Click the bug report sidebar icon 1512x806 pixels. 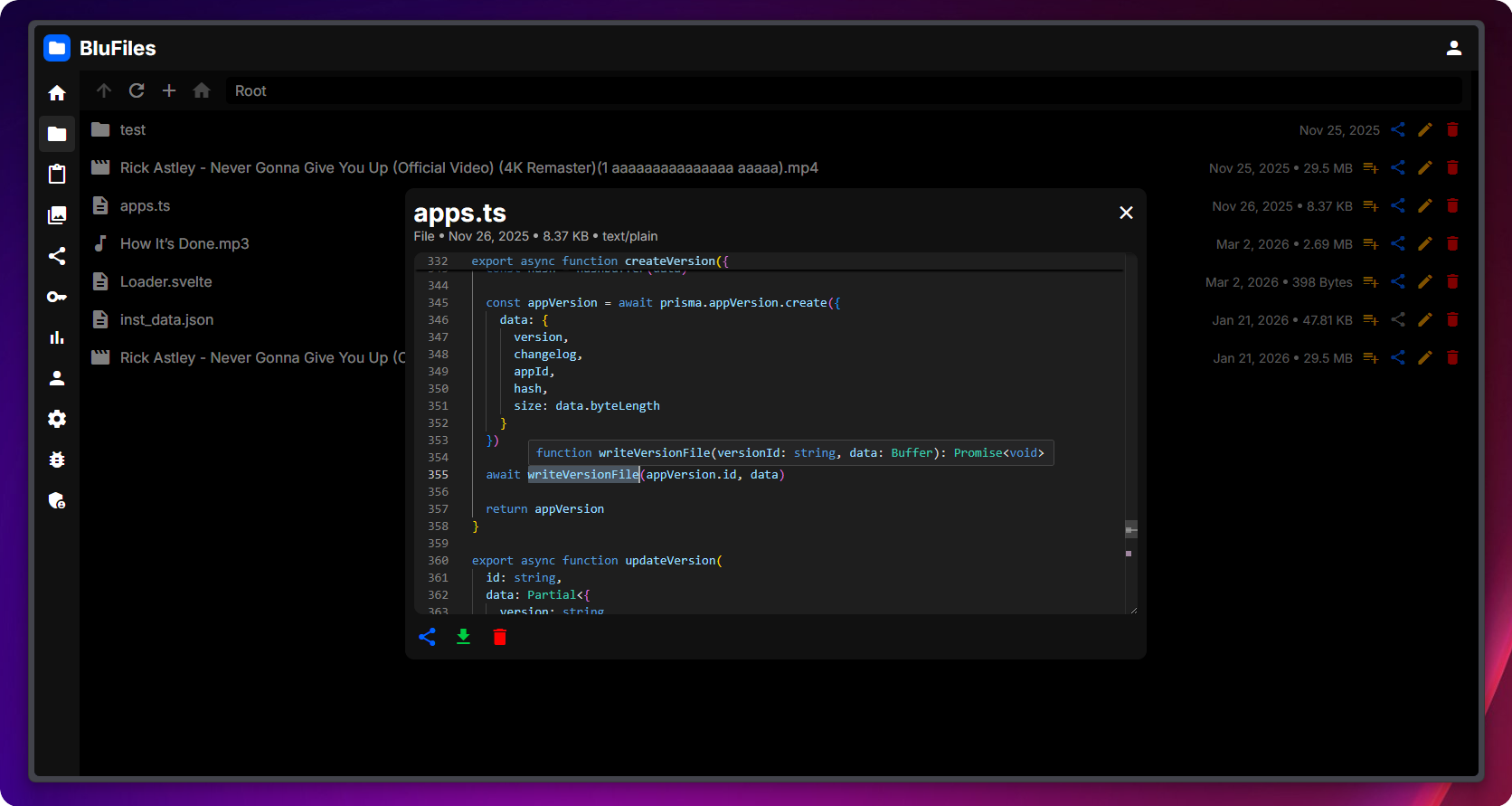pyautogui.click(x=57, y=460)
